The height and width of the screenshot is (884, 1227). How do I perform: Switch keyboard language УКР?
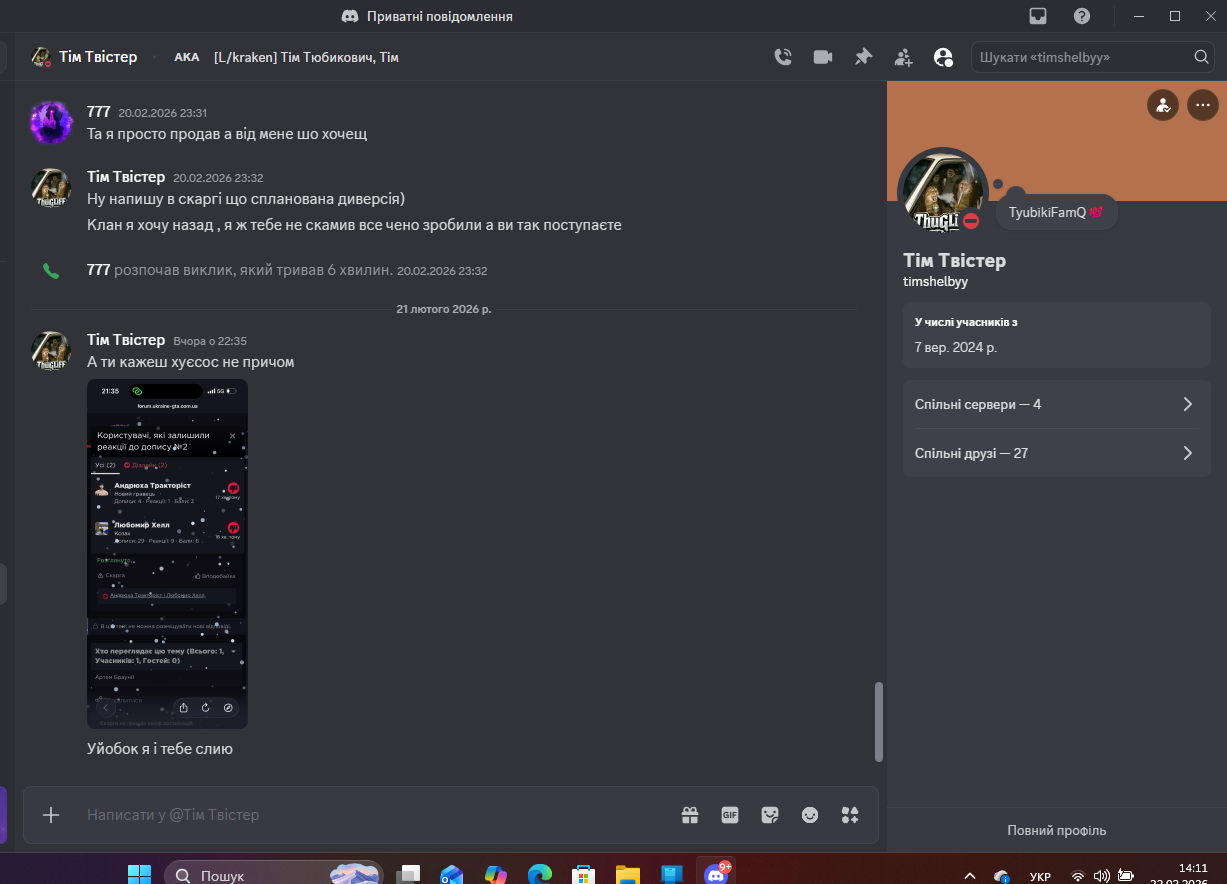(x=1040, y=877)
